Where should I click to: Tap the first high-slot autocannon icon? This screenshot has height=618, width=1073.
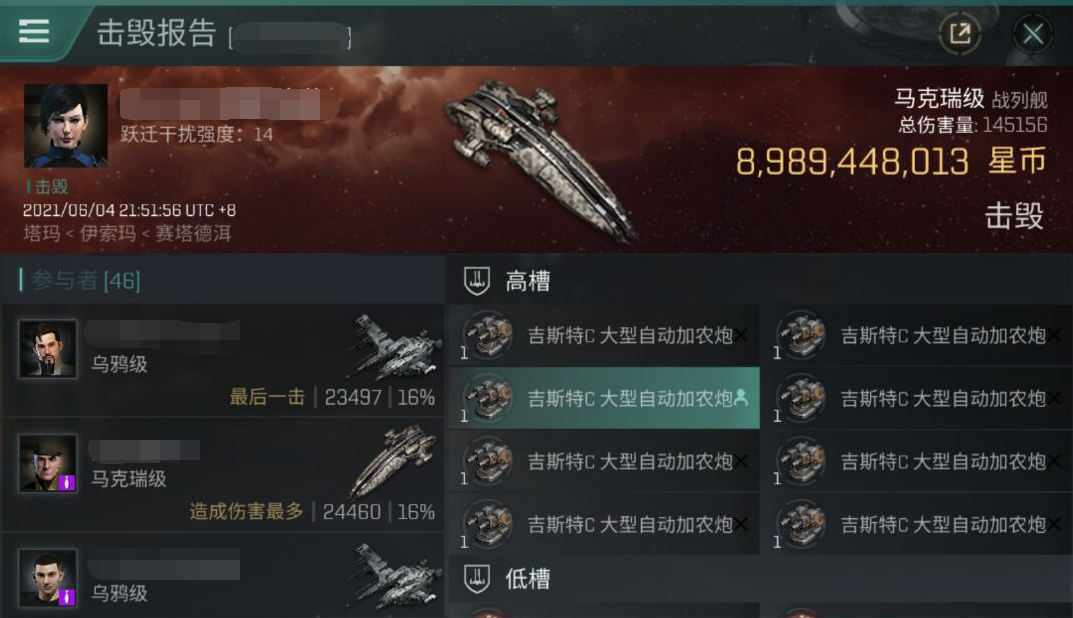[x=487, y=335]
